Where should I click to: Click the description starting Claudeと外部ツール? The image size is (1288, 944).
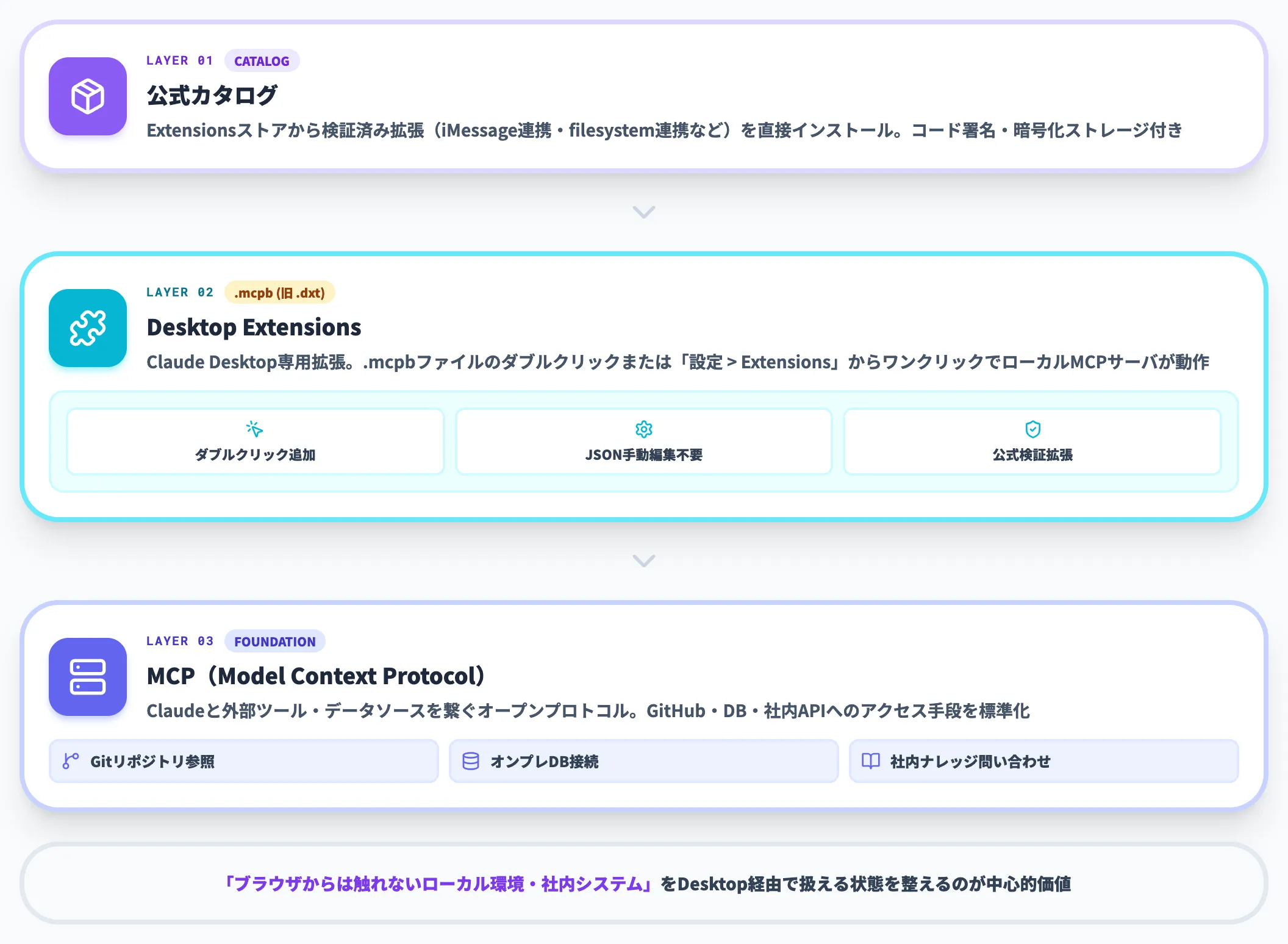[x=588, y=711]
